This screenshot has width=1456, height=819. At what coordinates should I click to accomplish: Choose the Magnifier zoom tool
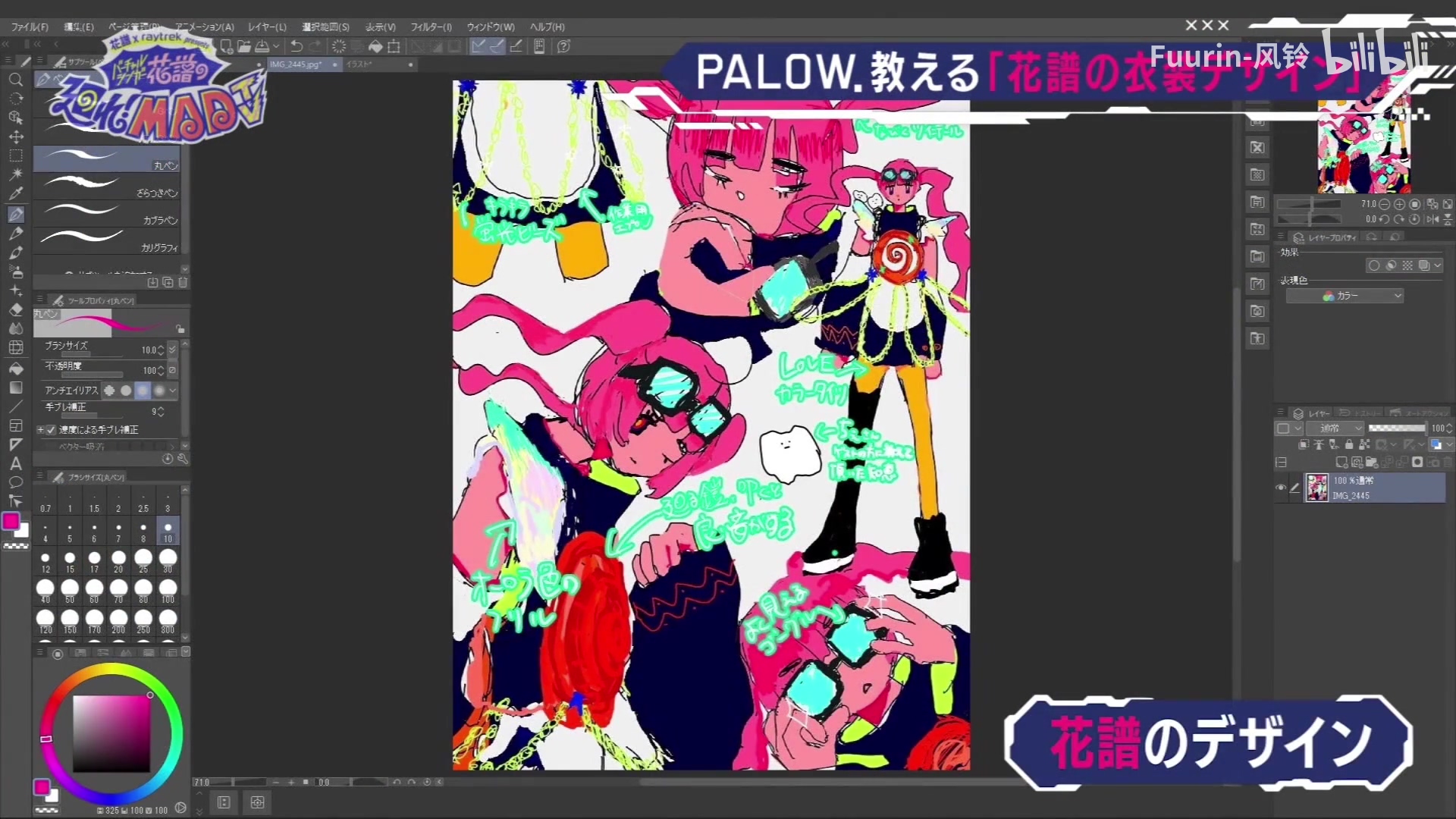click(16, 80)
